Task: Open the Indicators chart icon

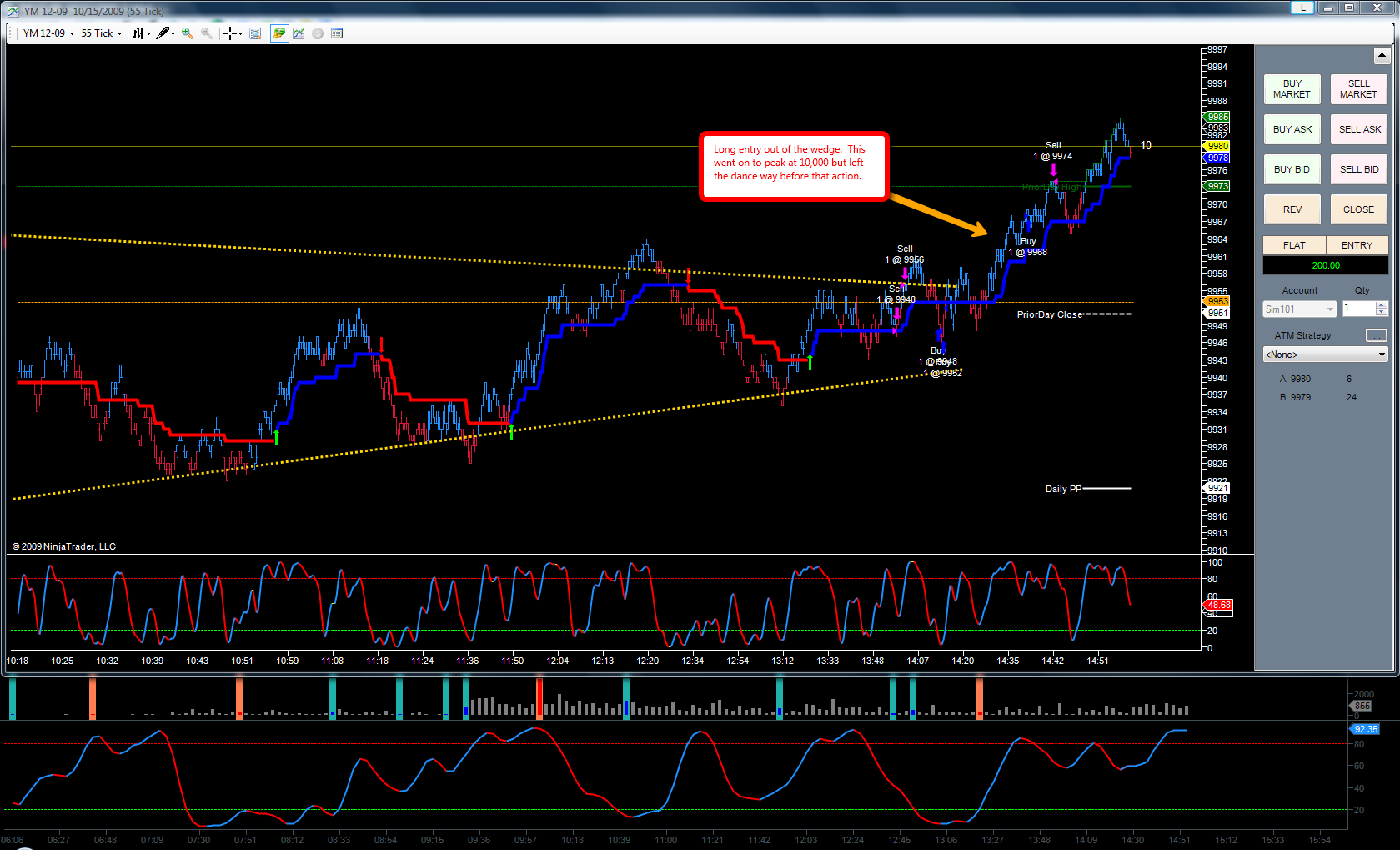Action: click(299, 33)
